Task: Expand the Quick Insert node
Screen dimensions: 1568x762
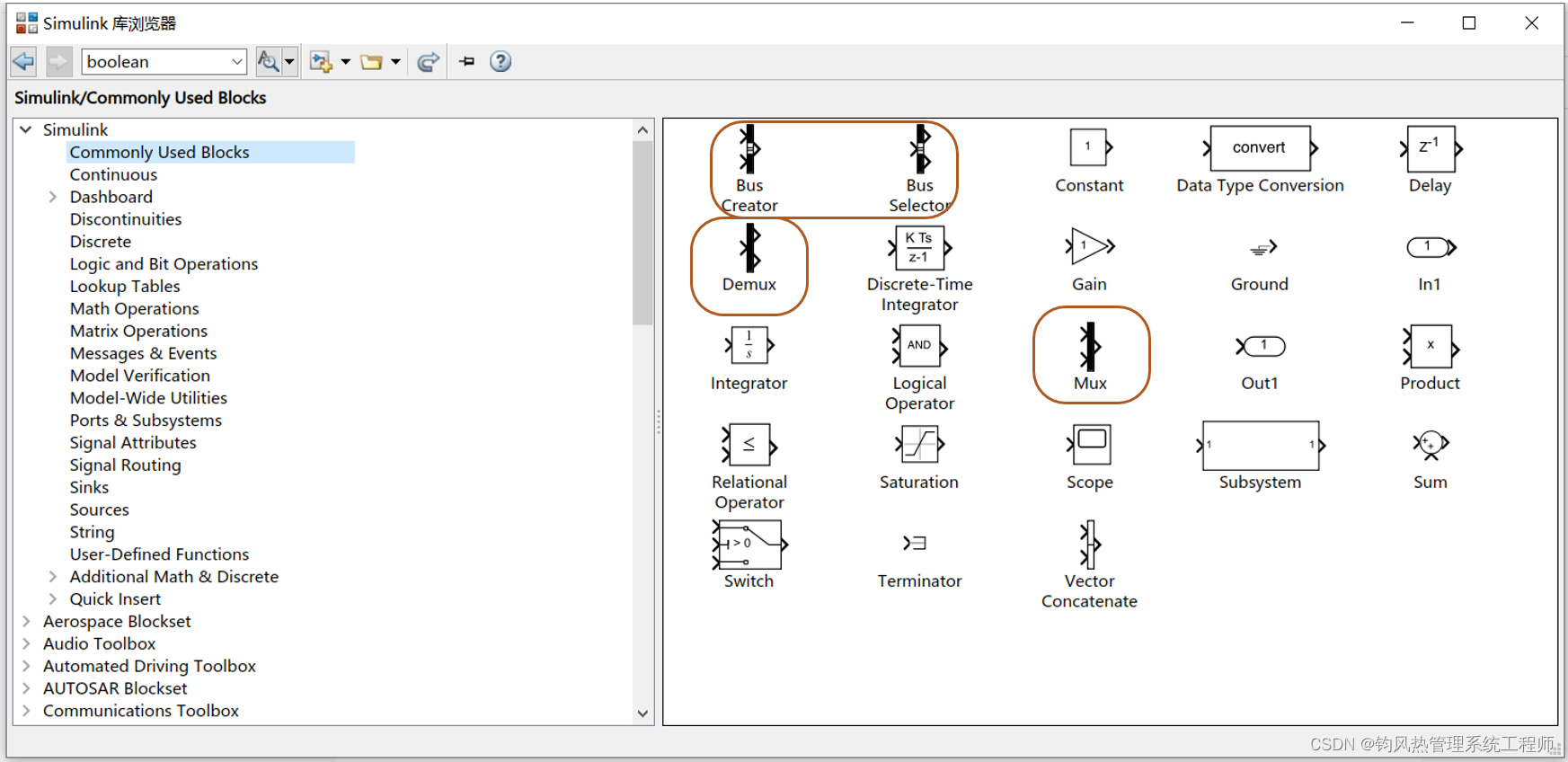Action: [52, 599]
